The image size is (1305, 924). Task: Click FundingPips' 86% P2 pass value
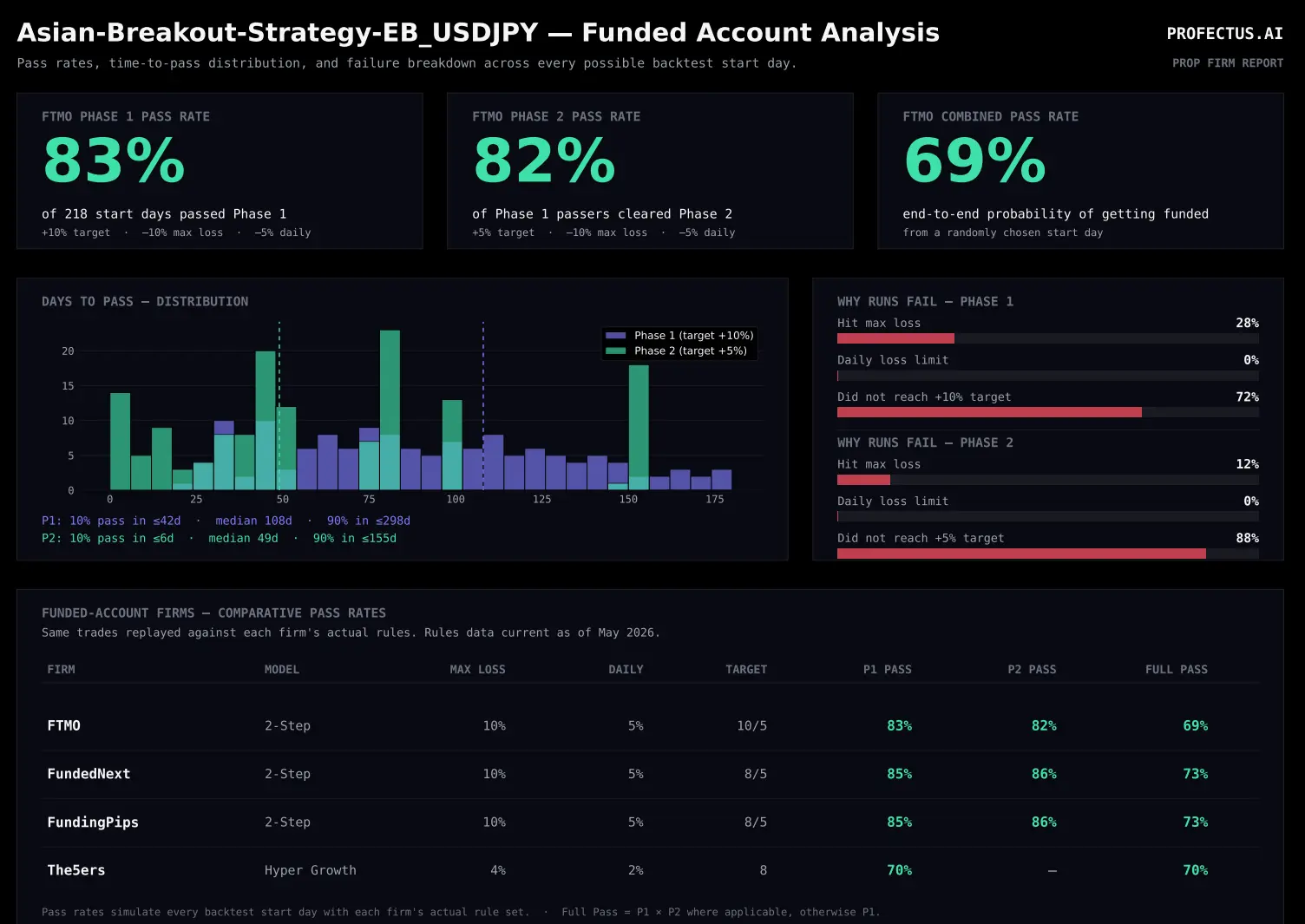click(1044, 822)
